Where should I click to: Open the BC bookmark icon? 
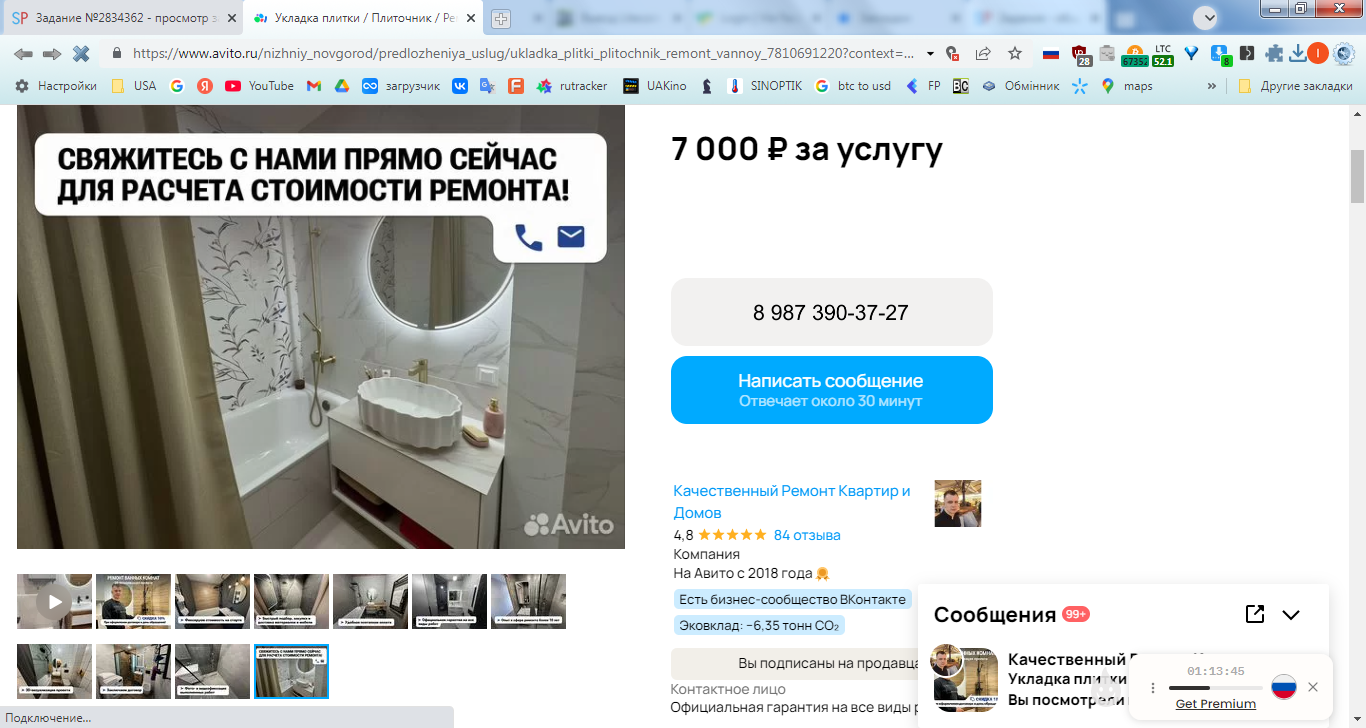pyautogui.click(x=961, y=86)
